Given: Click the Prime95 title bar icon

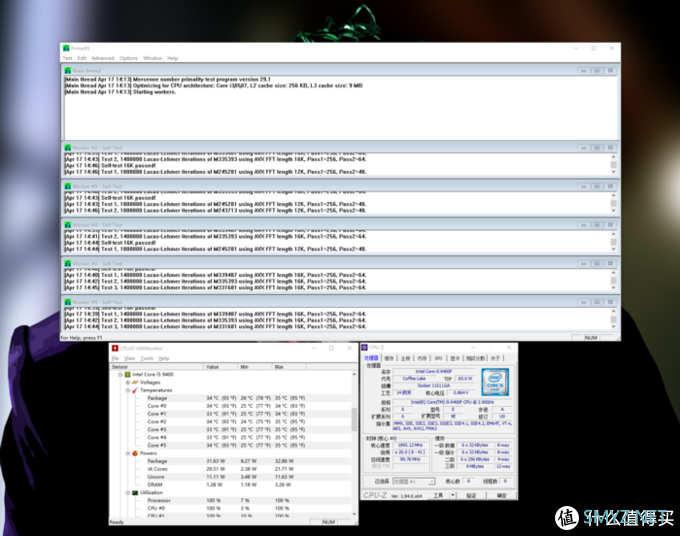Looking at the screenshot, I should [x=66, y=48].
